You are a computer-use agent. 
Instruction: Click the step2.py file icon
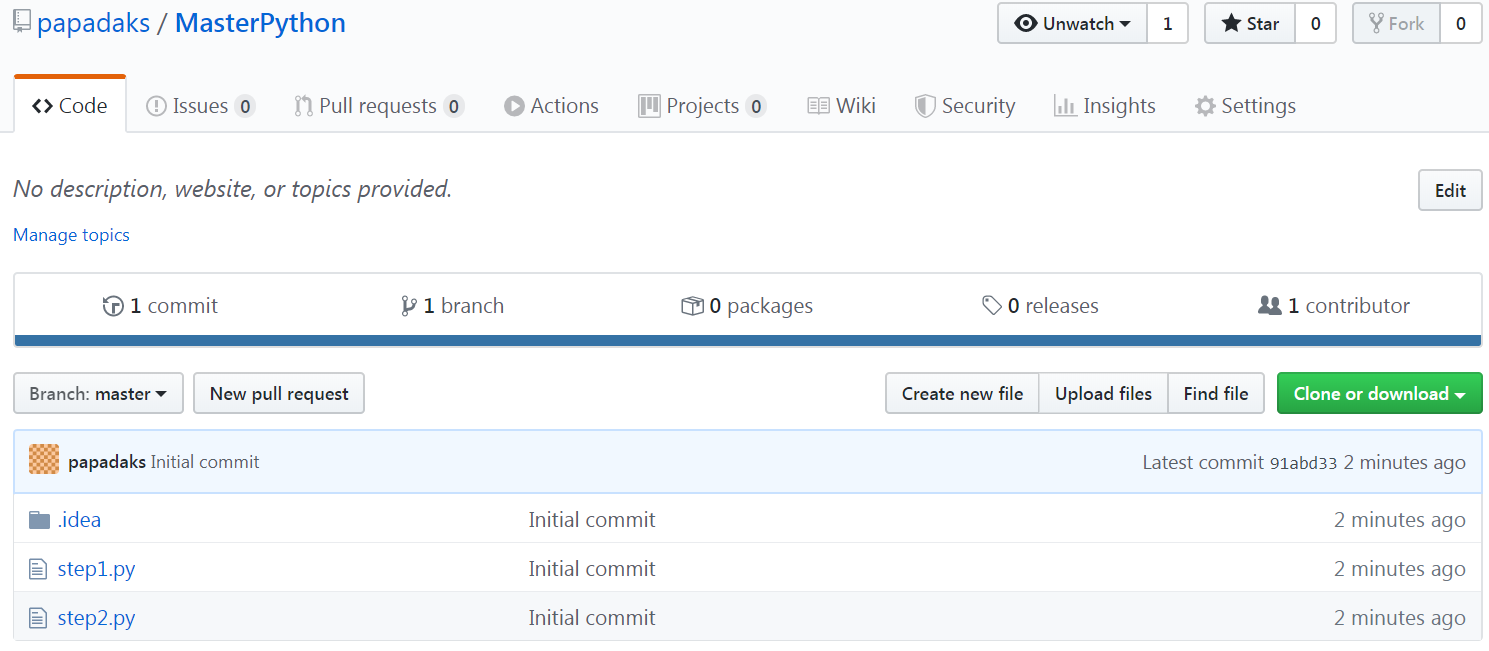coord(38,618)
